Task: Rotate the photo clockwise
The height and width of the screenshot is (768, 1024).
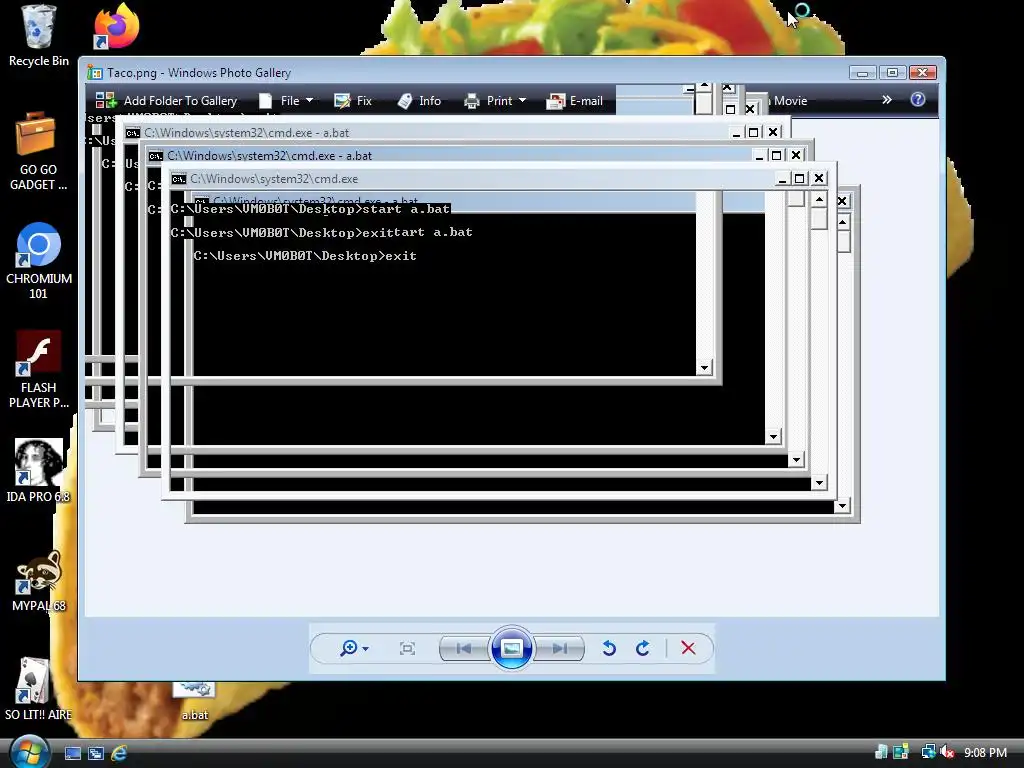Action: (x=643, y=648)
